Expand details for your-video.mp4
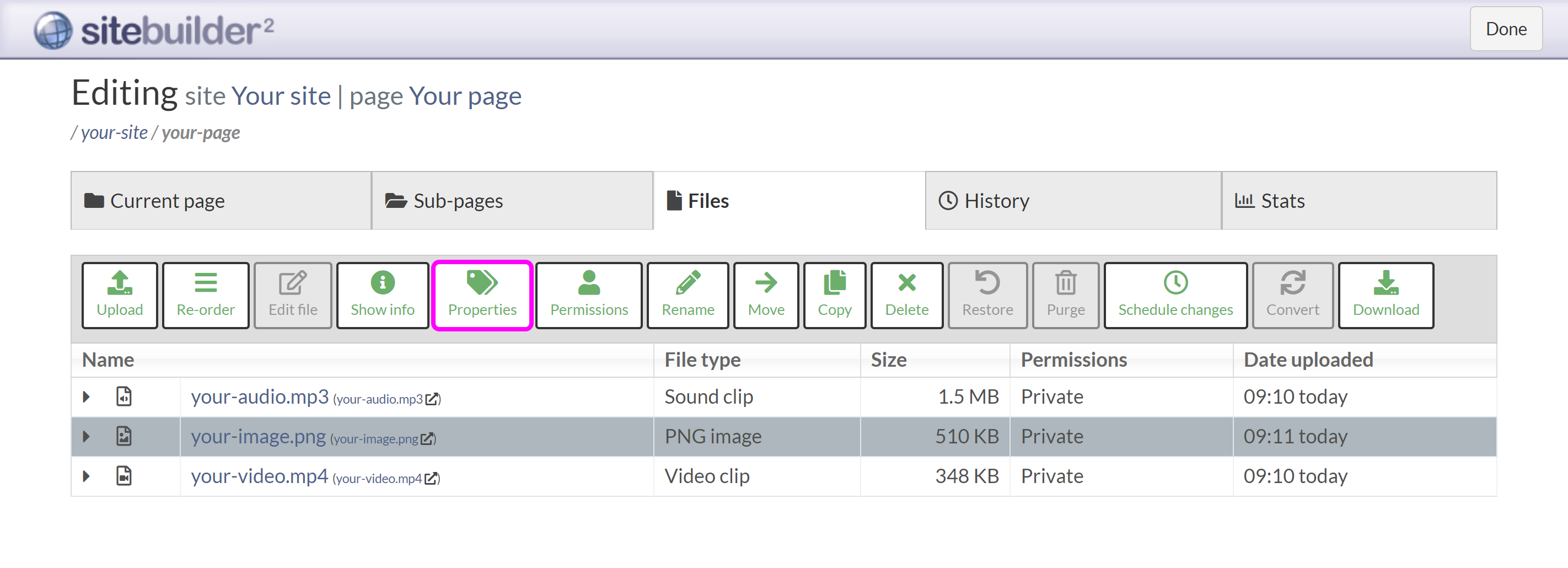This screenshot has height=568, width=1568. click(86, 476)
